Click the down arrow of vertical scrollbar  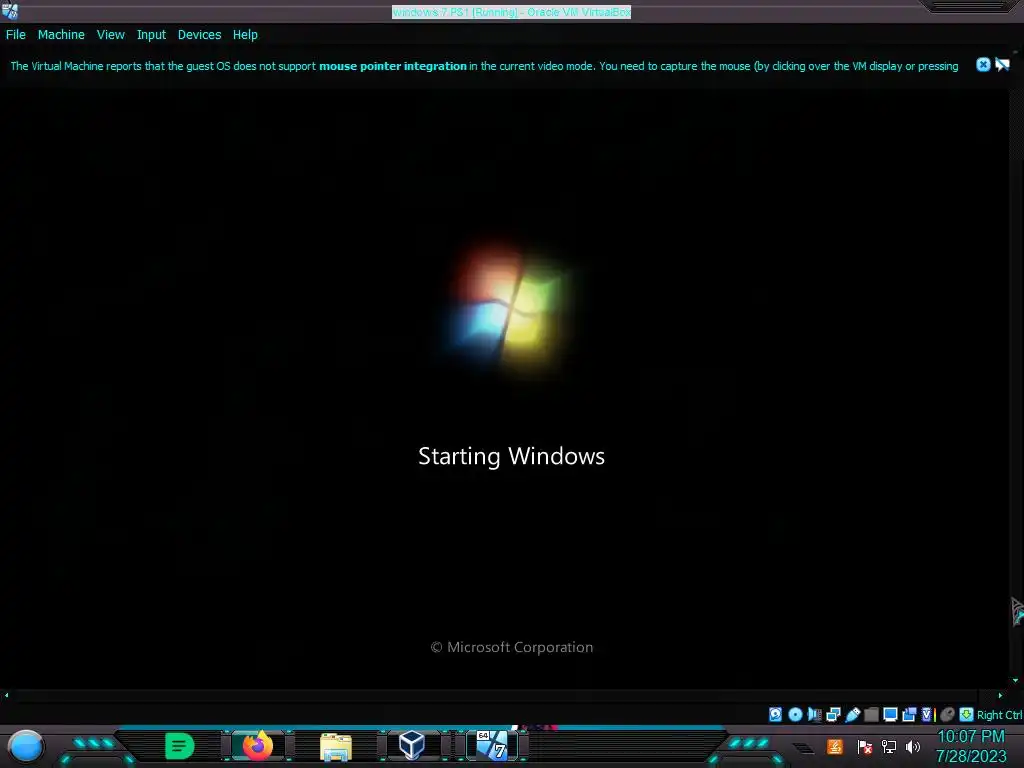[1016, 680]
